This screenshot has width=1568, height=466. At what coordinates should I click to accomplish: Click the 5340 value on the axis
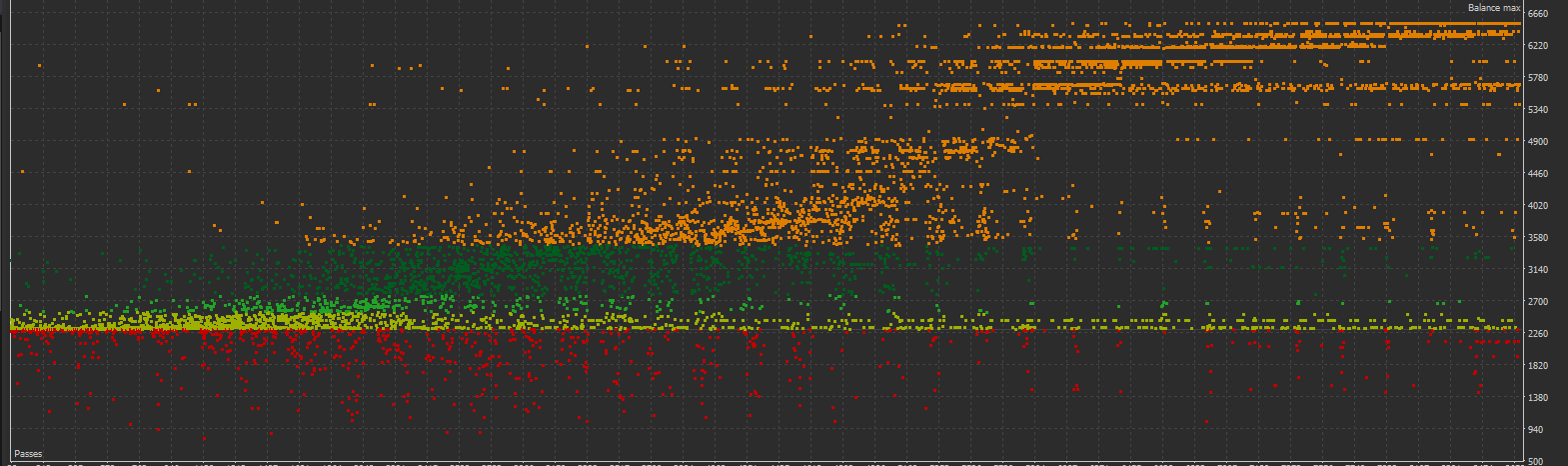point(1538,110)
